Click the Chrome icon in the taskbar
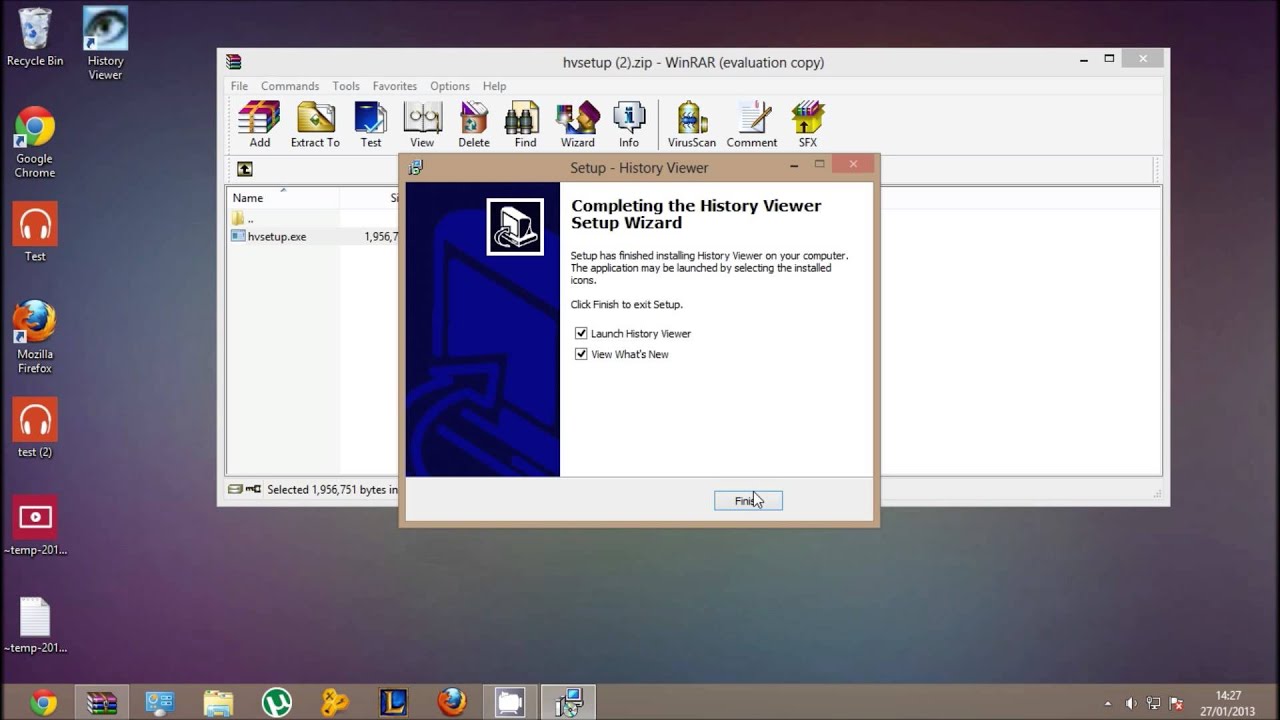 point(43,703)
